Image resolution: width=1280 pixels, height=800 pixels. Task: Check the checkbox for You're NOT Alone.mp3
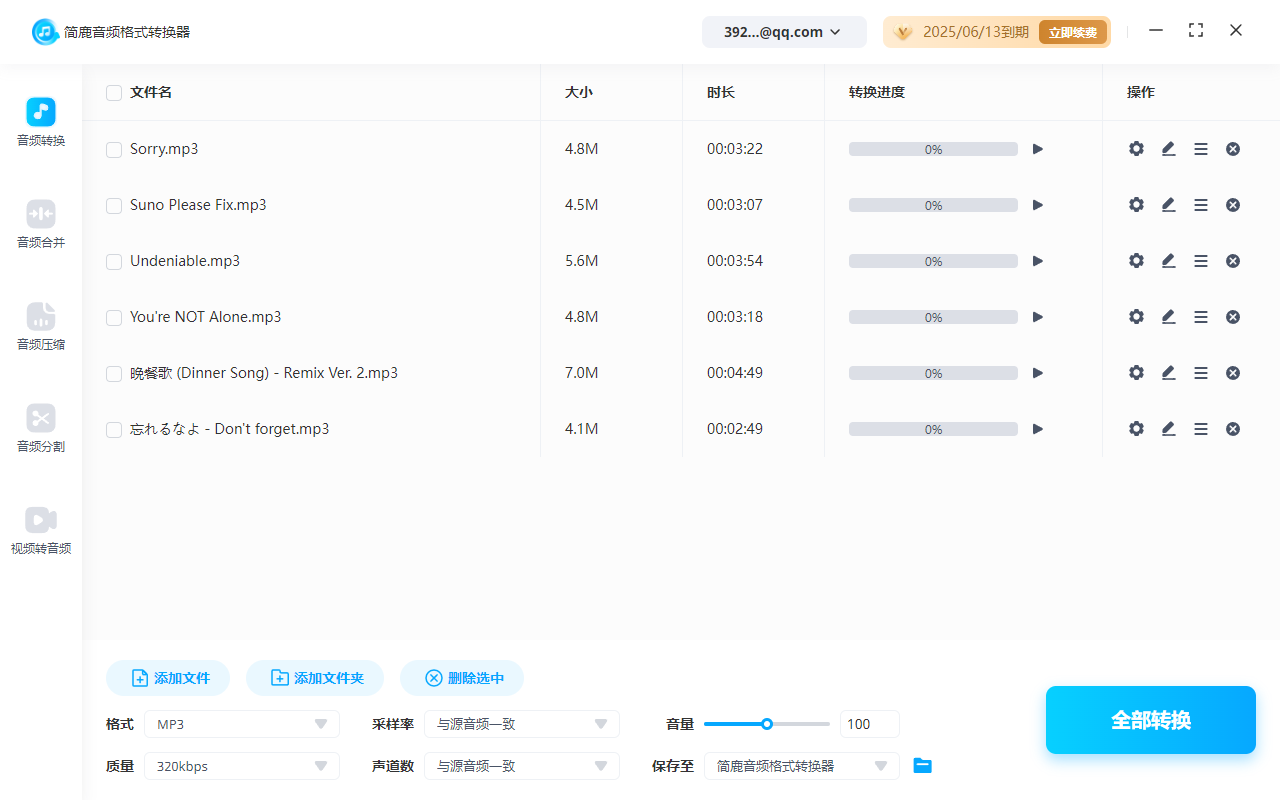113,317
